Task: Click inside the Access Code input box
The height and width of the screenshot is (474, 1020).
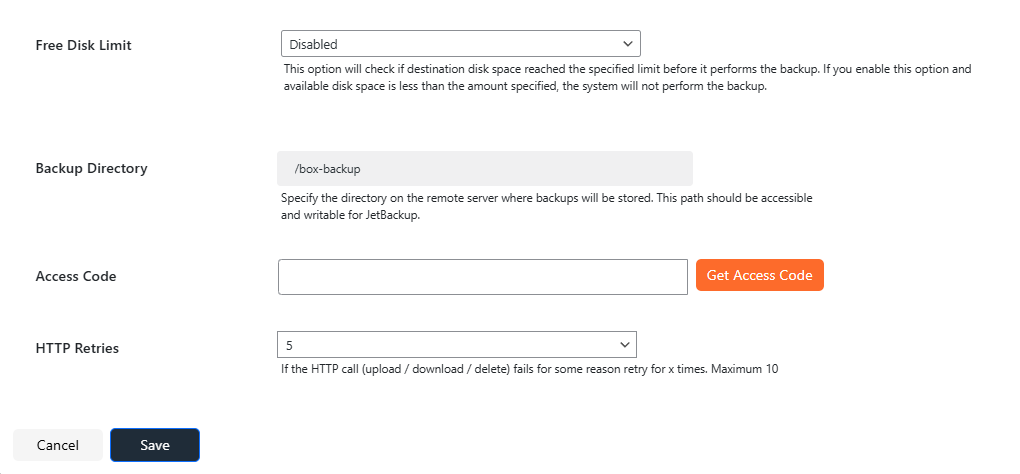Action: point(482,276)
